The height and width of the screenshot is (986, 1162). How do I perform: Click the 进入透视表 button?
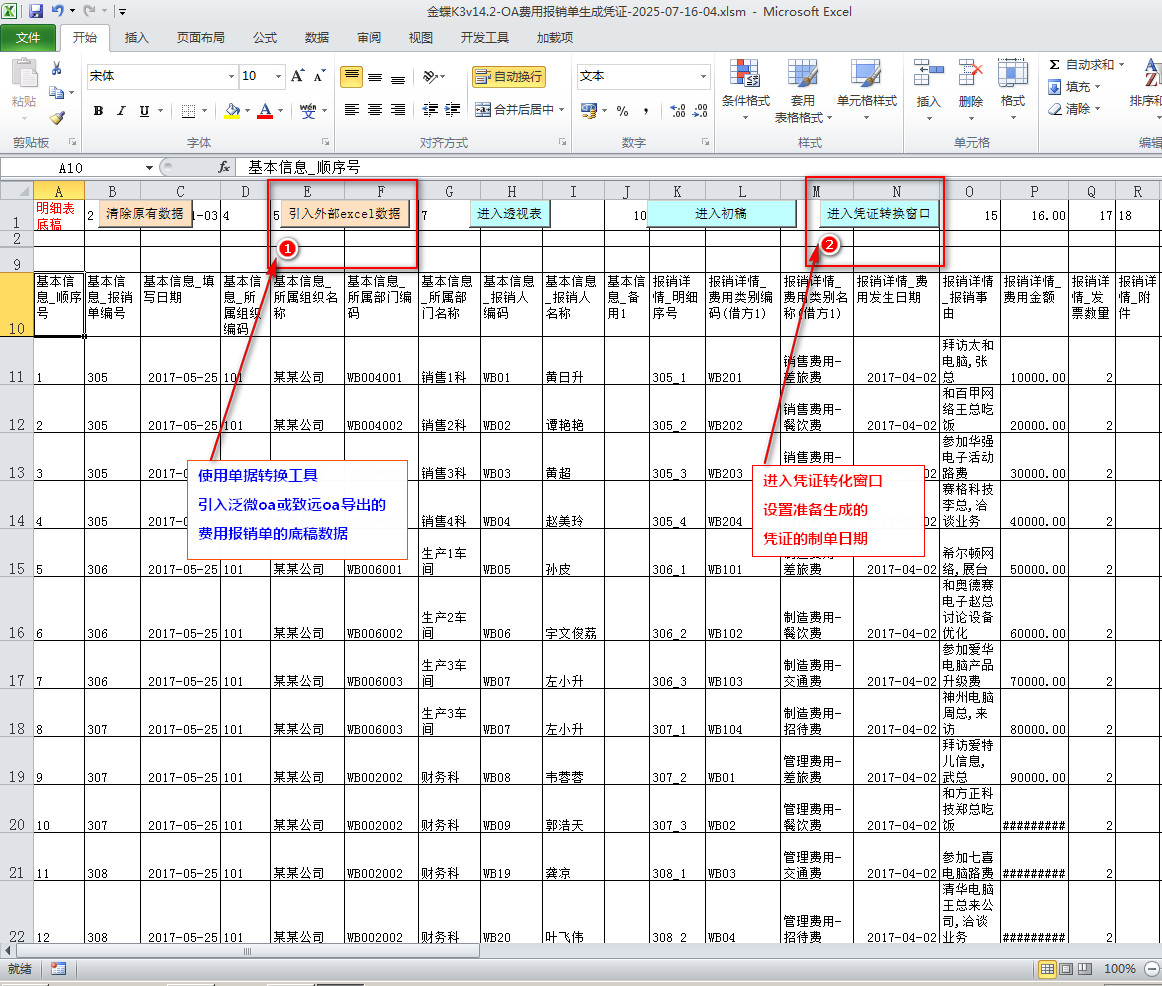coord(509,213)
